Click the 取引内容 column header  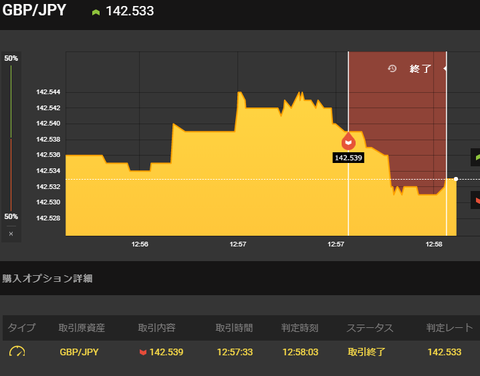point(157,328)
